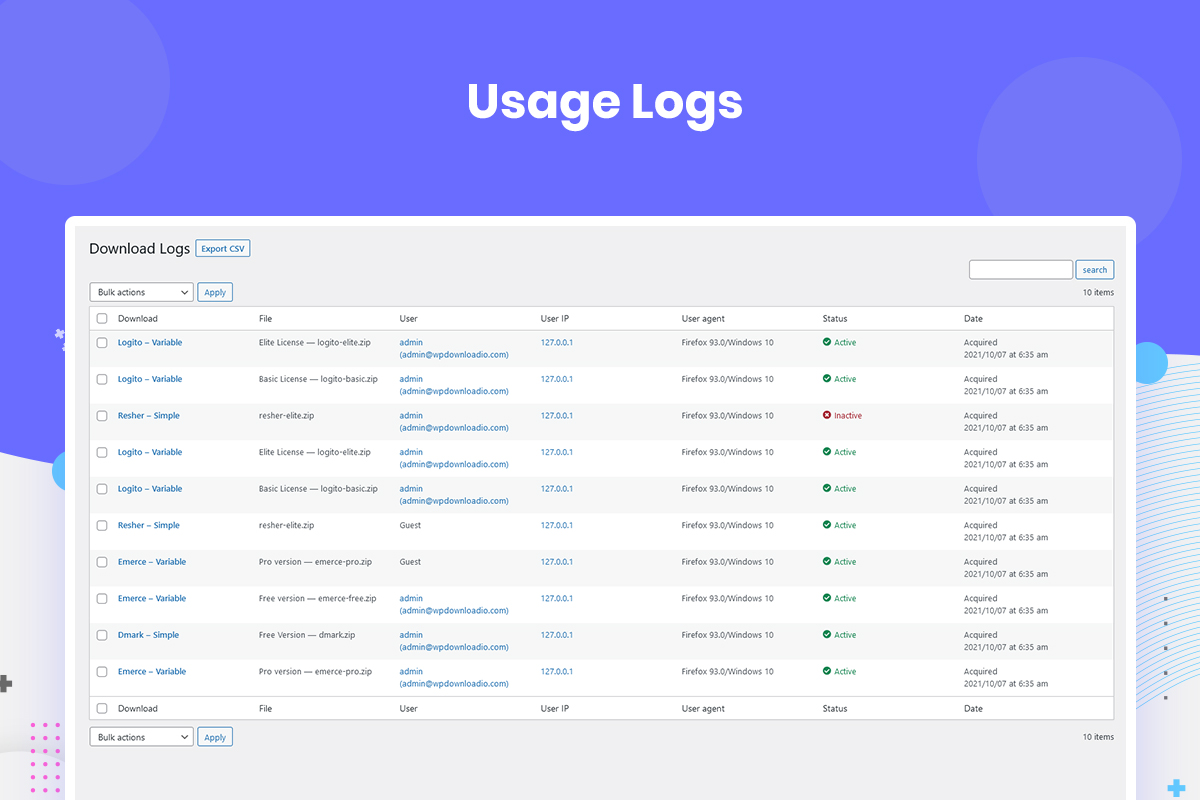Click 'Guest' user text in Resher row
This screenshot has height=800, width=1200.
click(410, 525)
